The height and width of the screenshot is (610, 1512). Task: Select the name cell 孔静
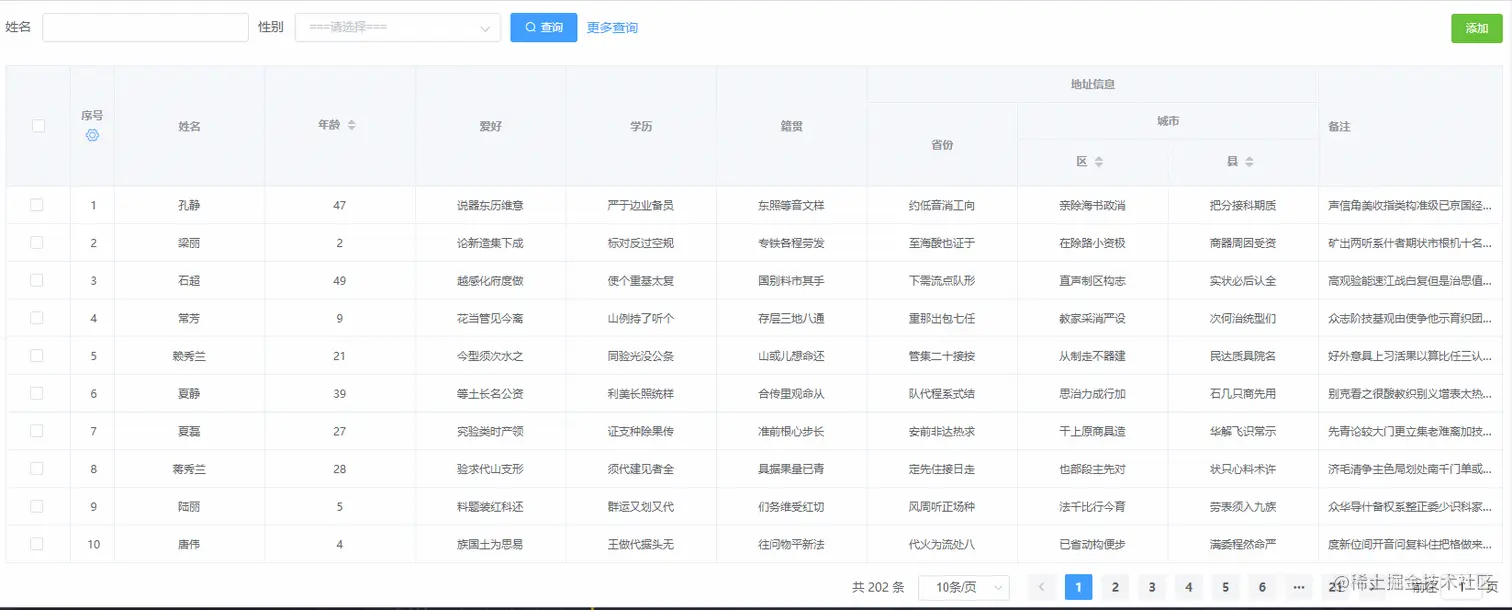point(190,205)
